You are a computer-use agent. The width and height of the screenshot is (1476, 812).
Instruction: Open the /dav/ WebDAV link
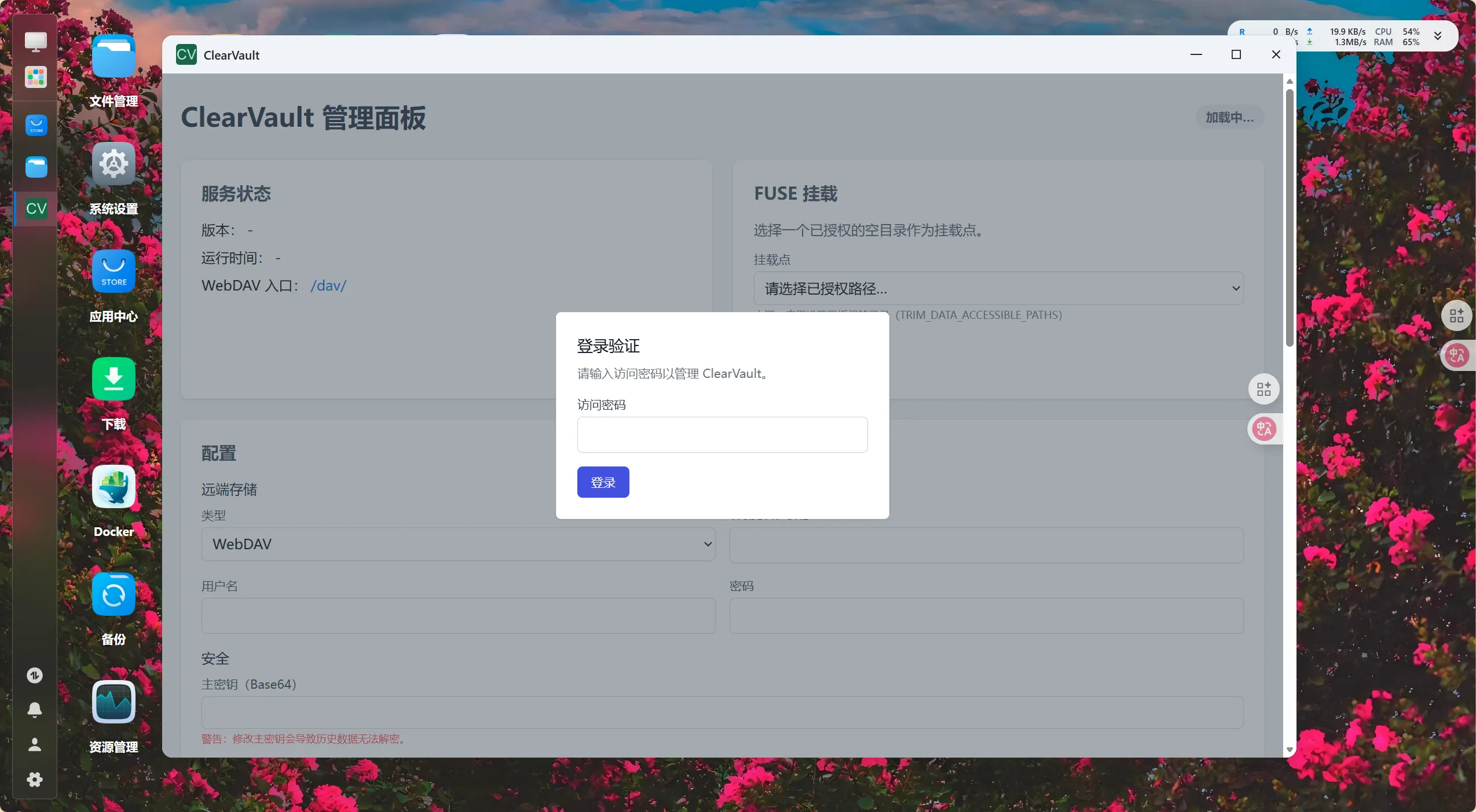coord(328,285)
